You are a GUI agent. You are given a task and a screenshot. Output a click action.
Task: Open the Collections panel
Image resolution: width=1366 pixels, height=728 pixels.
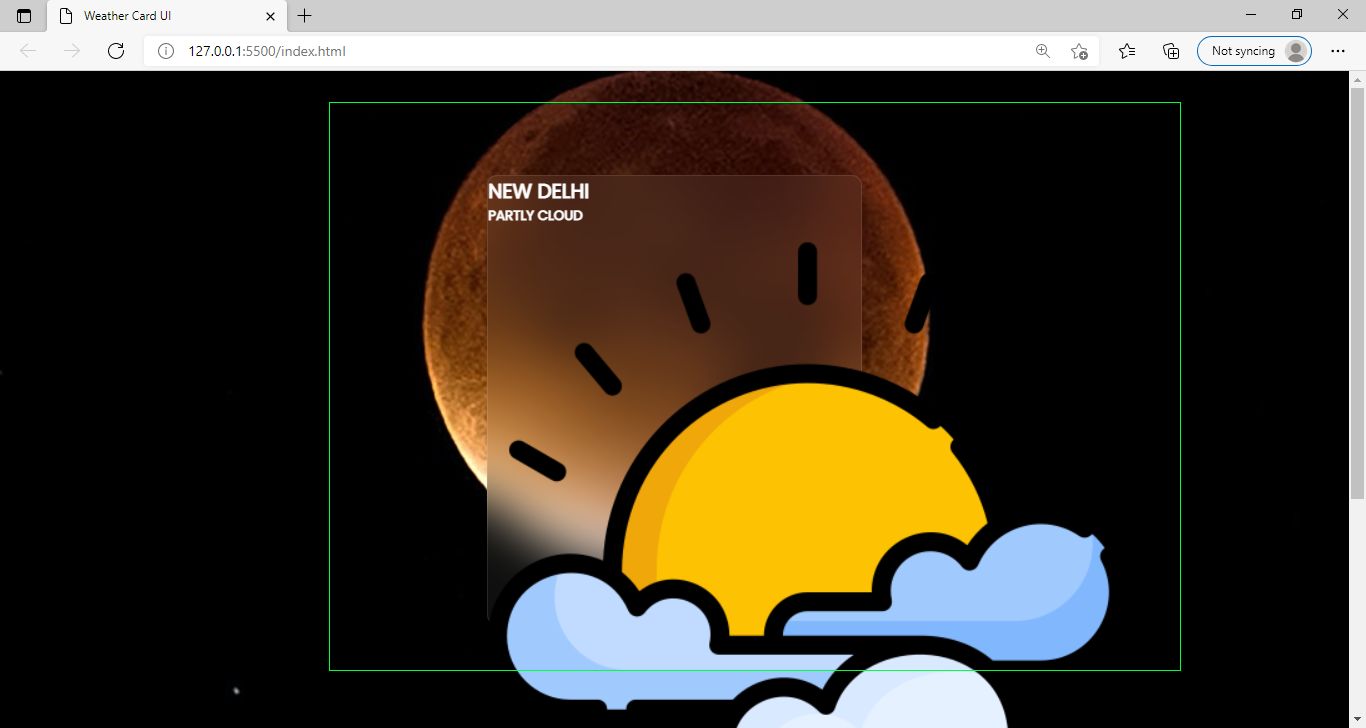pos(1171,51)
